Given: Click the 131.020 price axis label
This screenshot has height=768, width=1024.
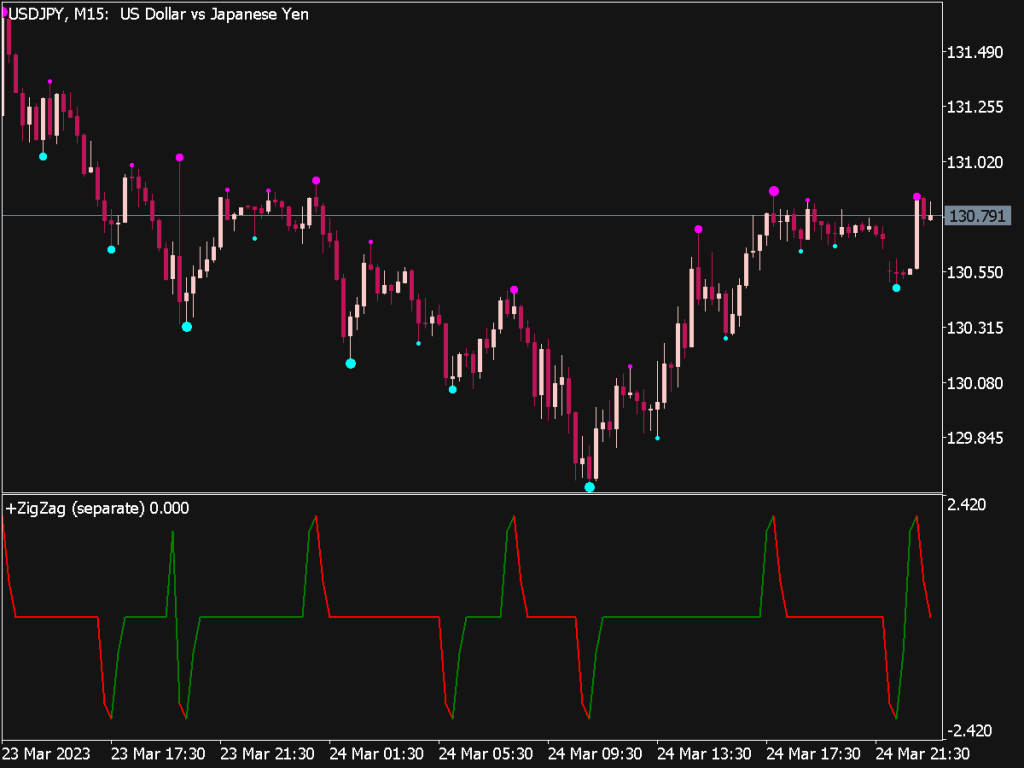Looking at the screenshot, I should point(974,162).
